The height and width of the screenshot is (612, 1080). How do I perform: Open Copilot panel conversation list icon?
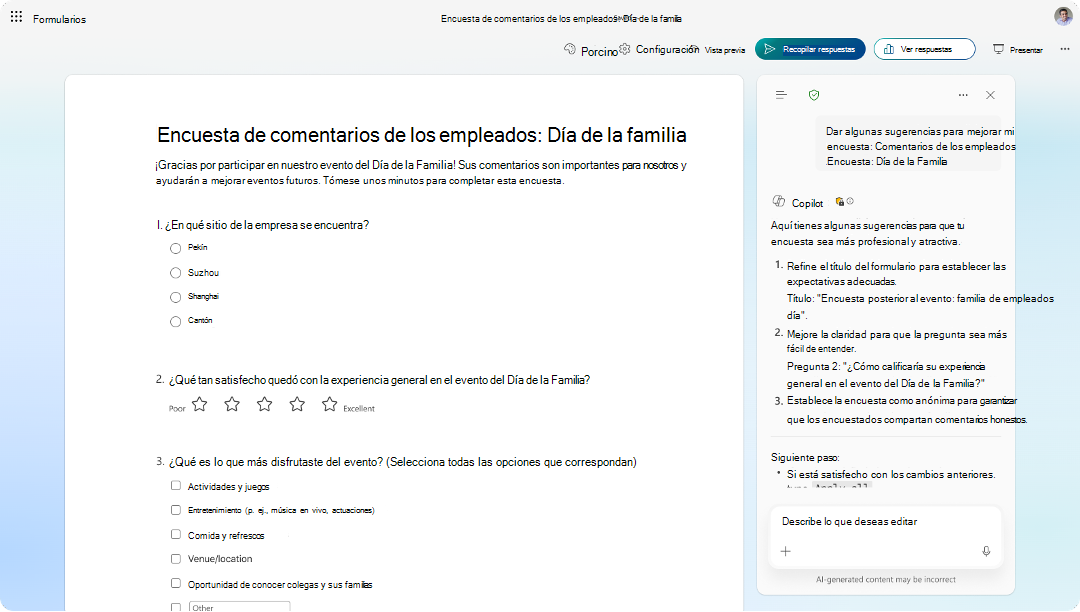click(781, 95)
